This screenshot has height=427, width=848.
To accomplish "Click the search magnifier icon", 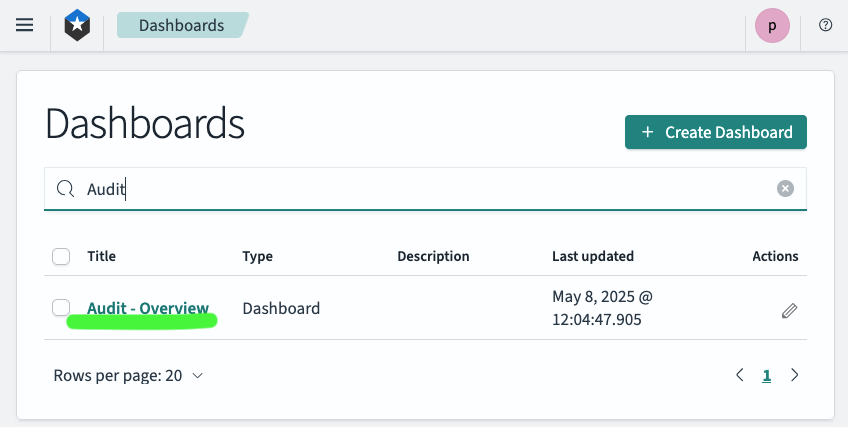I will tap(65, 189).
